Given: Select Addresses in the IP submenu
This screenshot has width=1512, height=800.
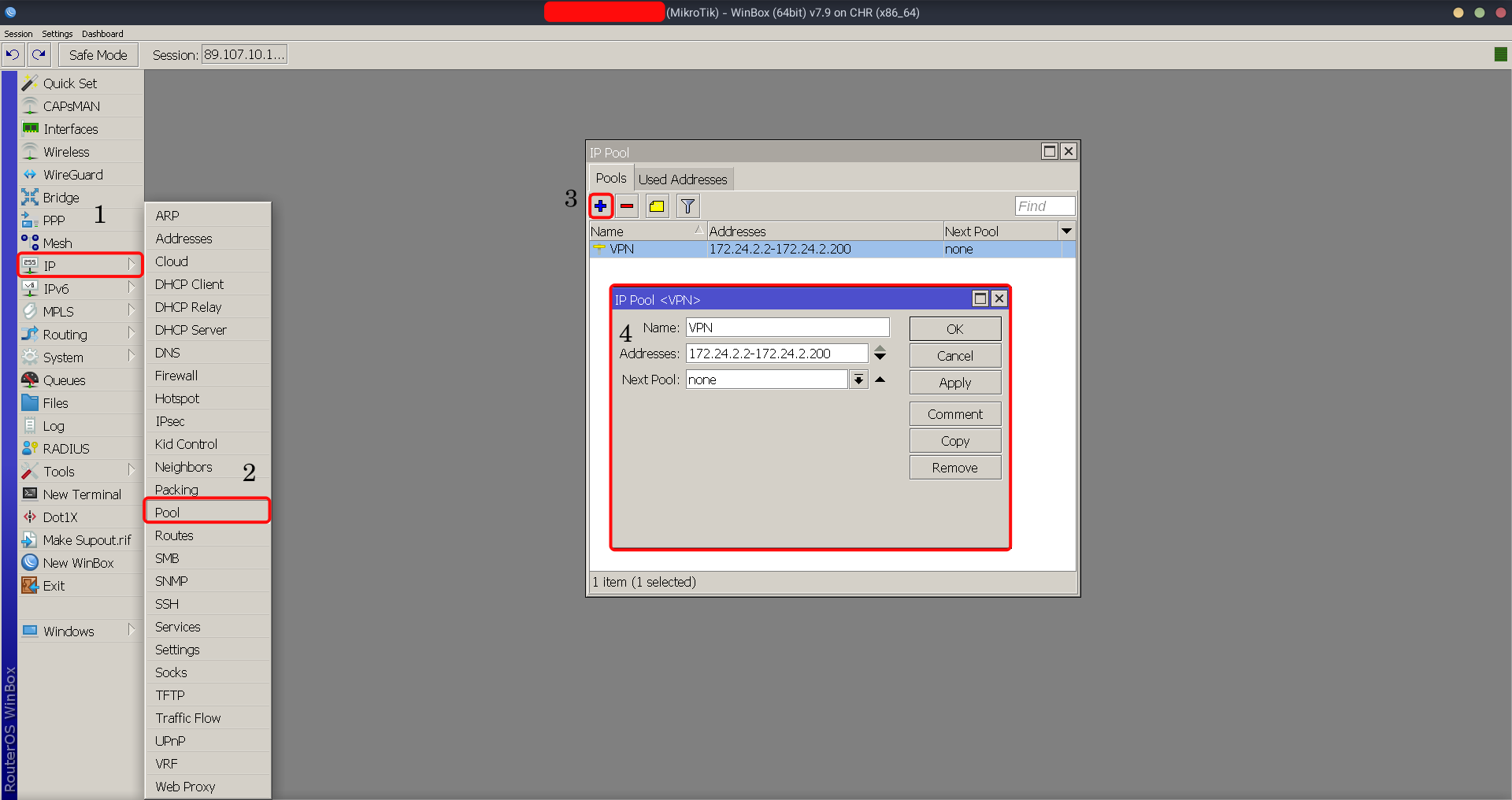Looking at the screenshot, I should tap(208, 239).
